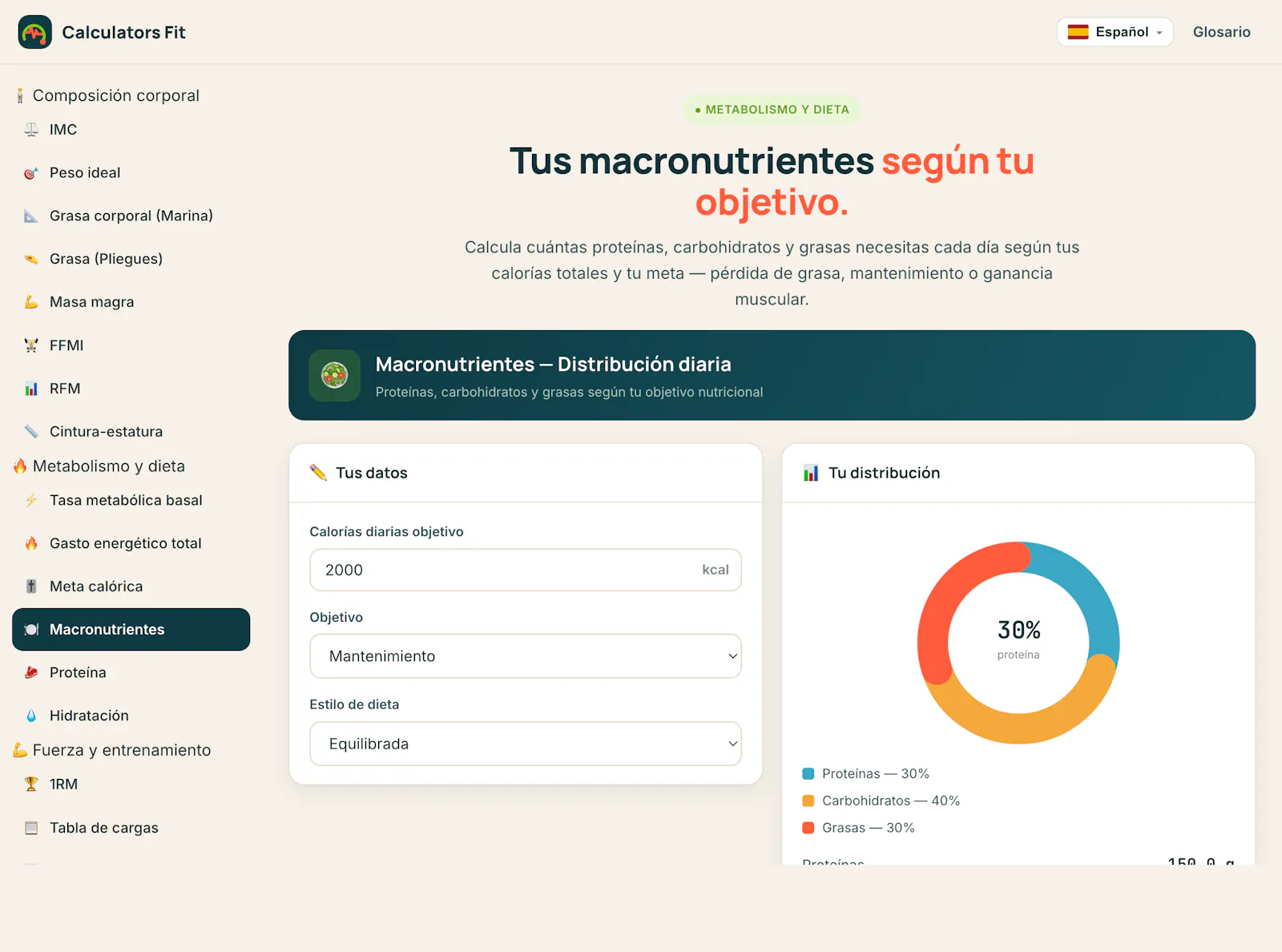The width and height of the screenshot is (1282, 952).
Task: Open the Glosario link
Action: pyautogui.click(x=1221, y=32)
